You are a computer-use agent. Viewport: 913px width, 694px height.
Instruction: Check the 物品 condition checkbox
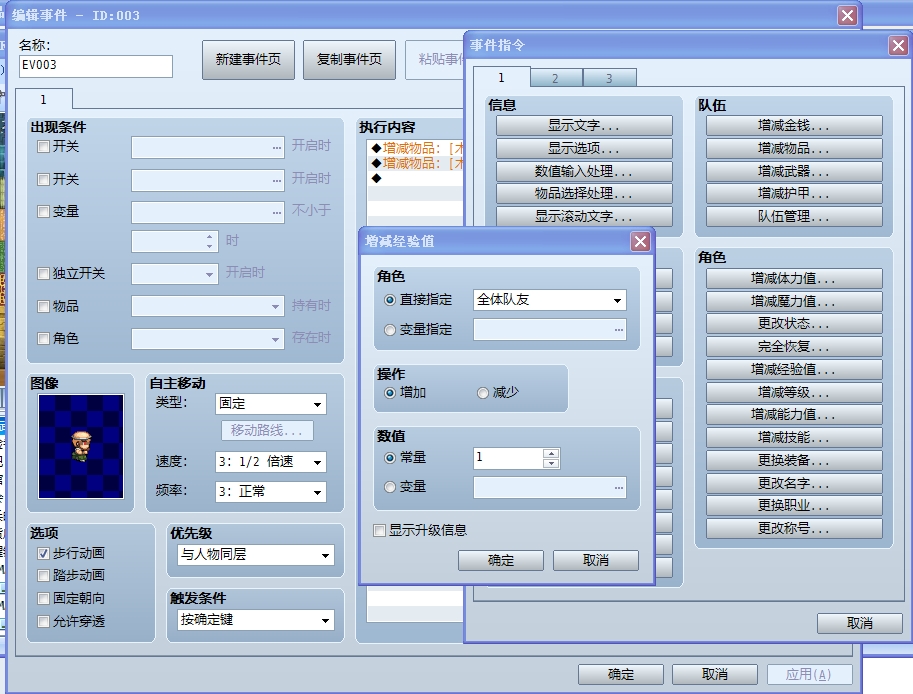[x=43, y=306]
